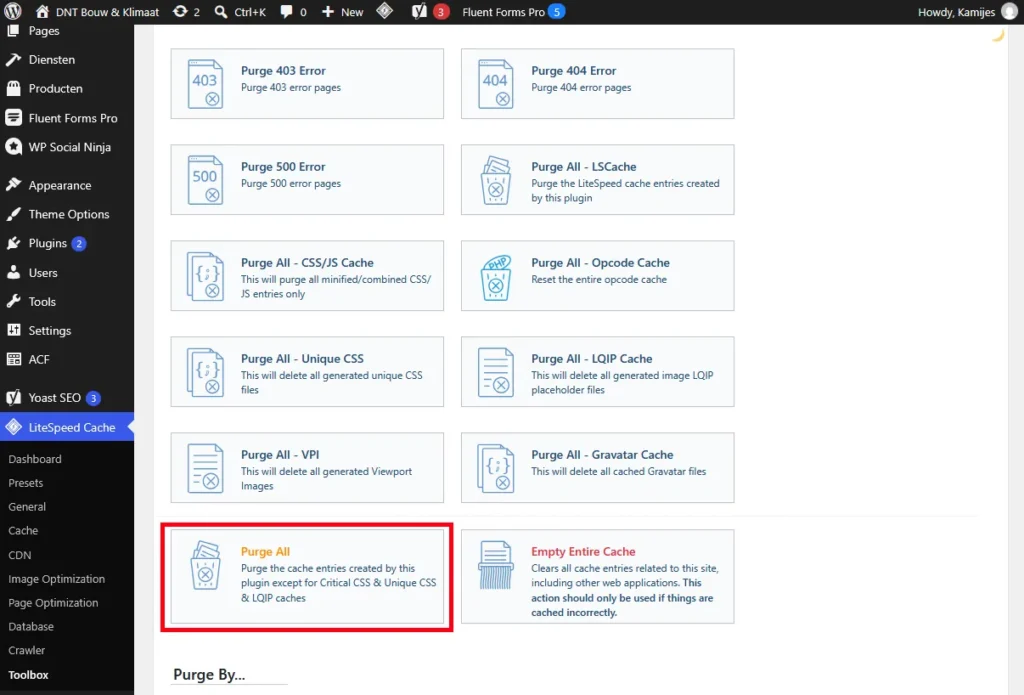Click Purge All - Opcode Cache PHP icon
The image size is (1024, 695).
point(496,276)
